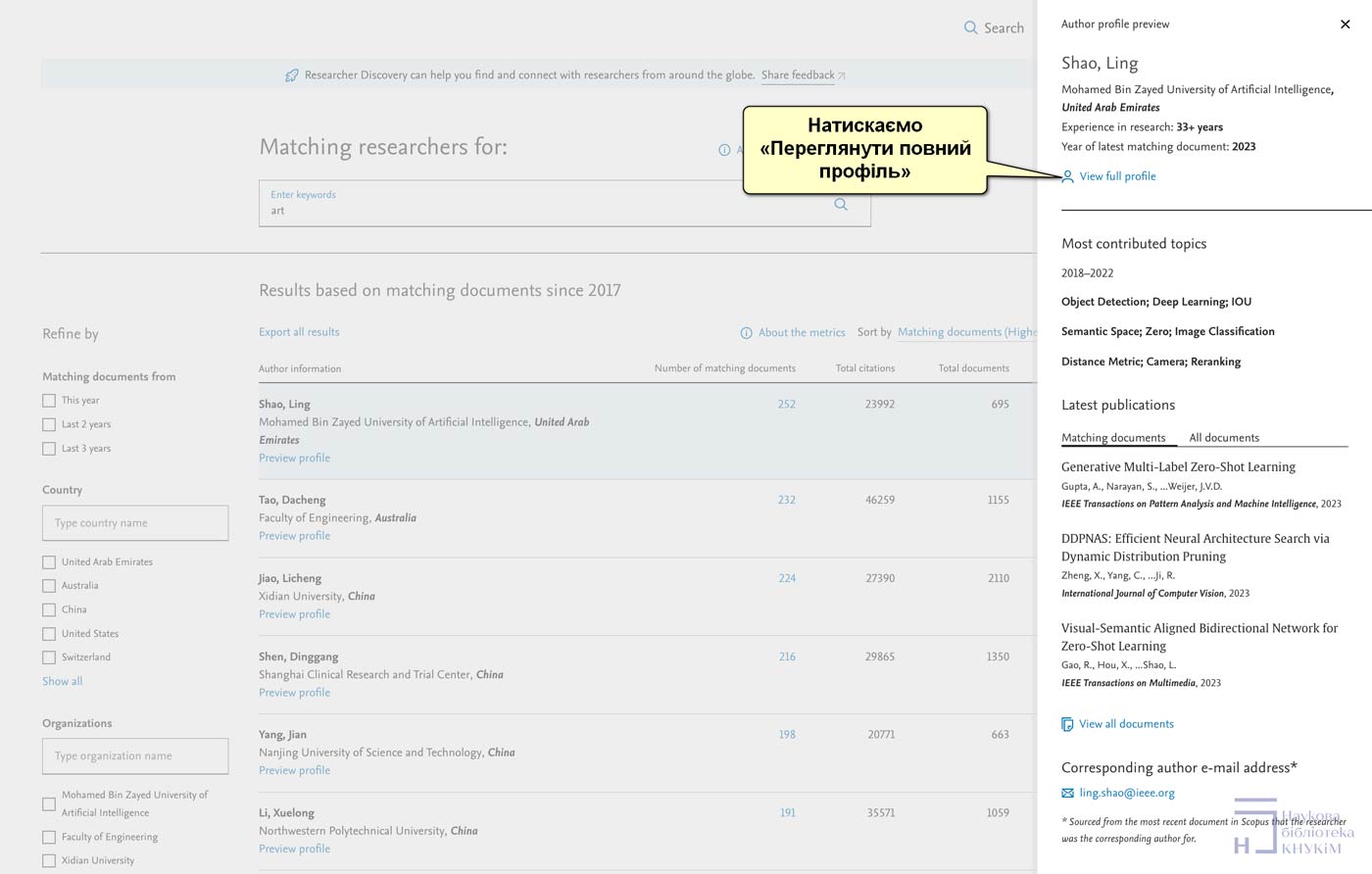Select the Matching documents tab

pyautogui.click(x=1113, y=438)
